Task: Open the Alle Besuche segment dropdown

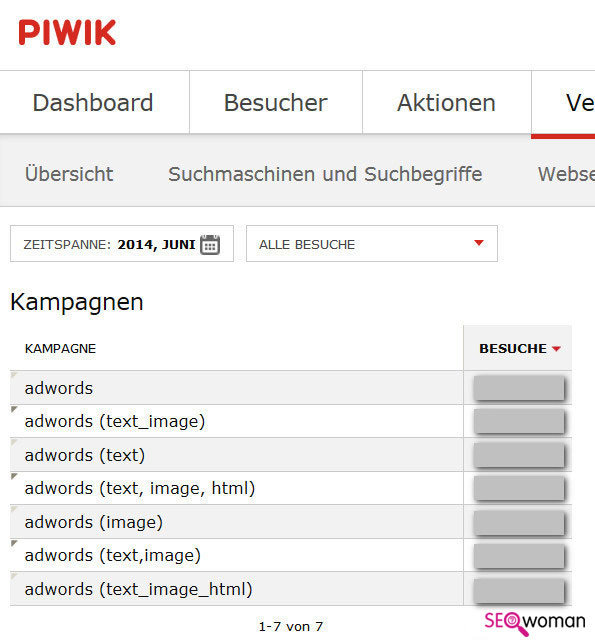Action: [x=372, y=244]
